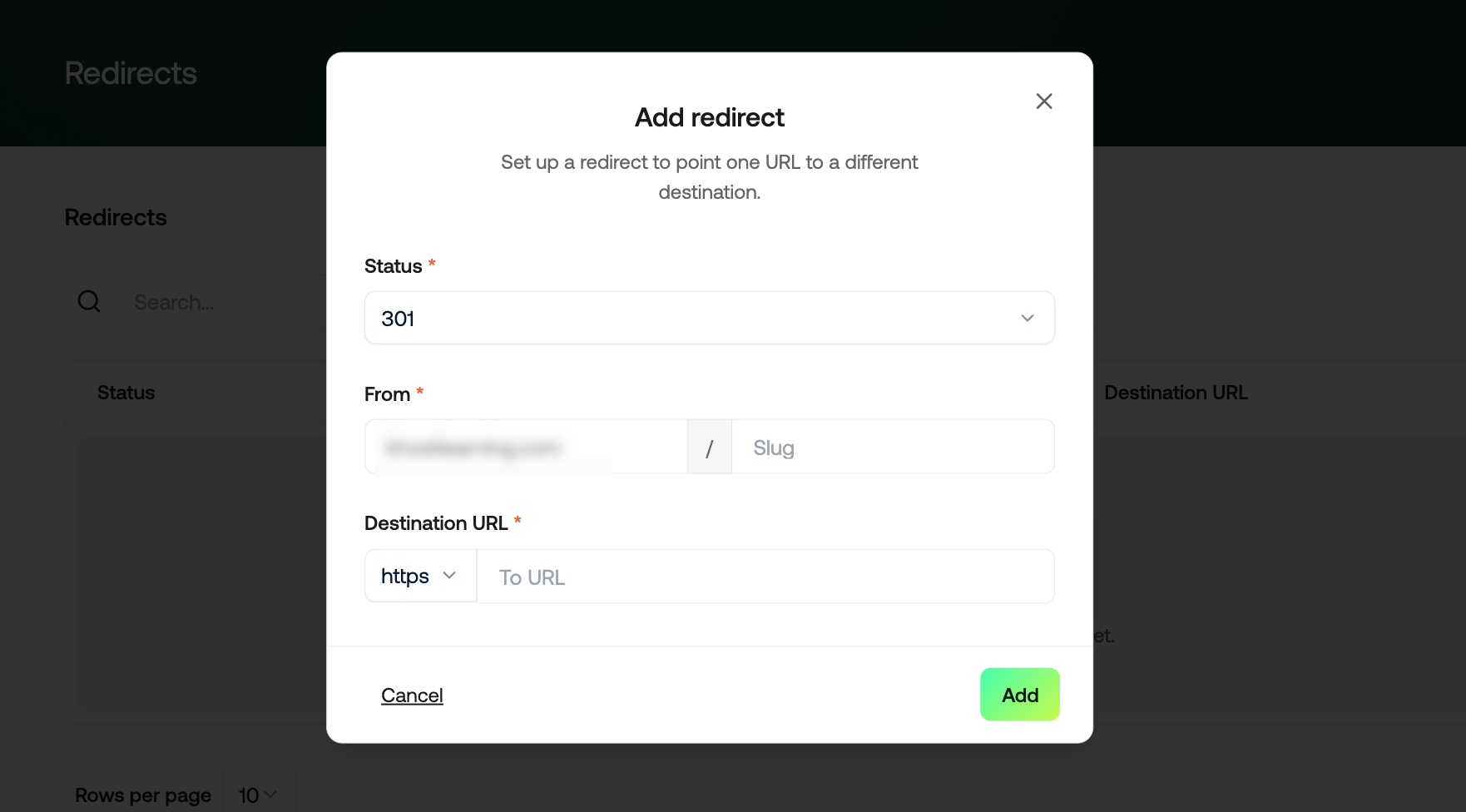Click the Cancel link
This screenshot has width=1466, height=812.
point(412,695)
